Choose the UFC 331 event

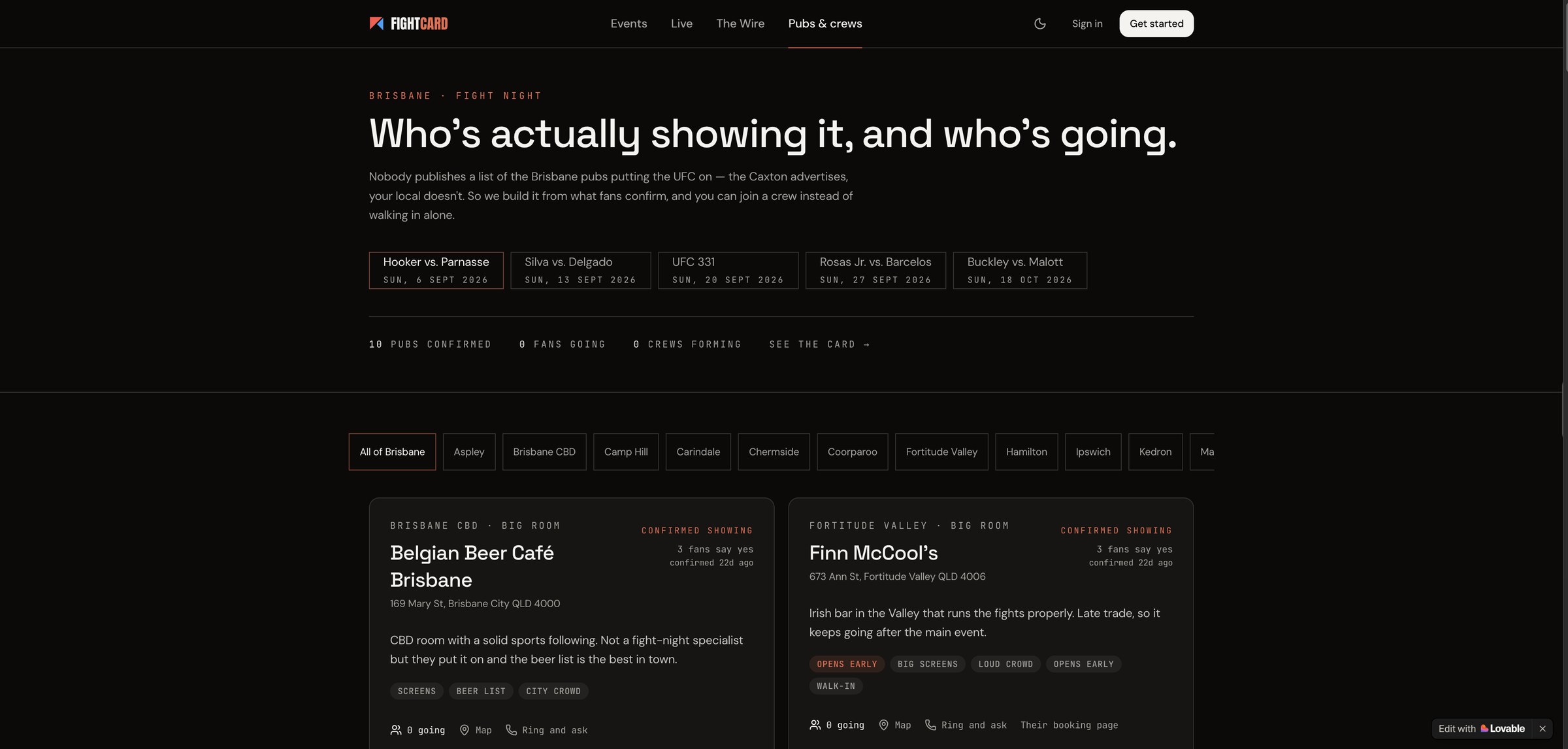[728, 271]
